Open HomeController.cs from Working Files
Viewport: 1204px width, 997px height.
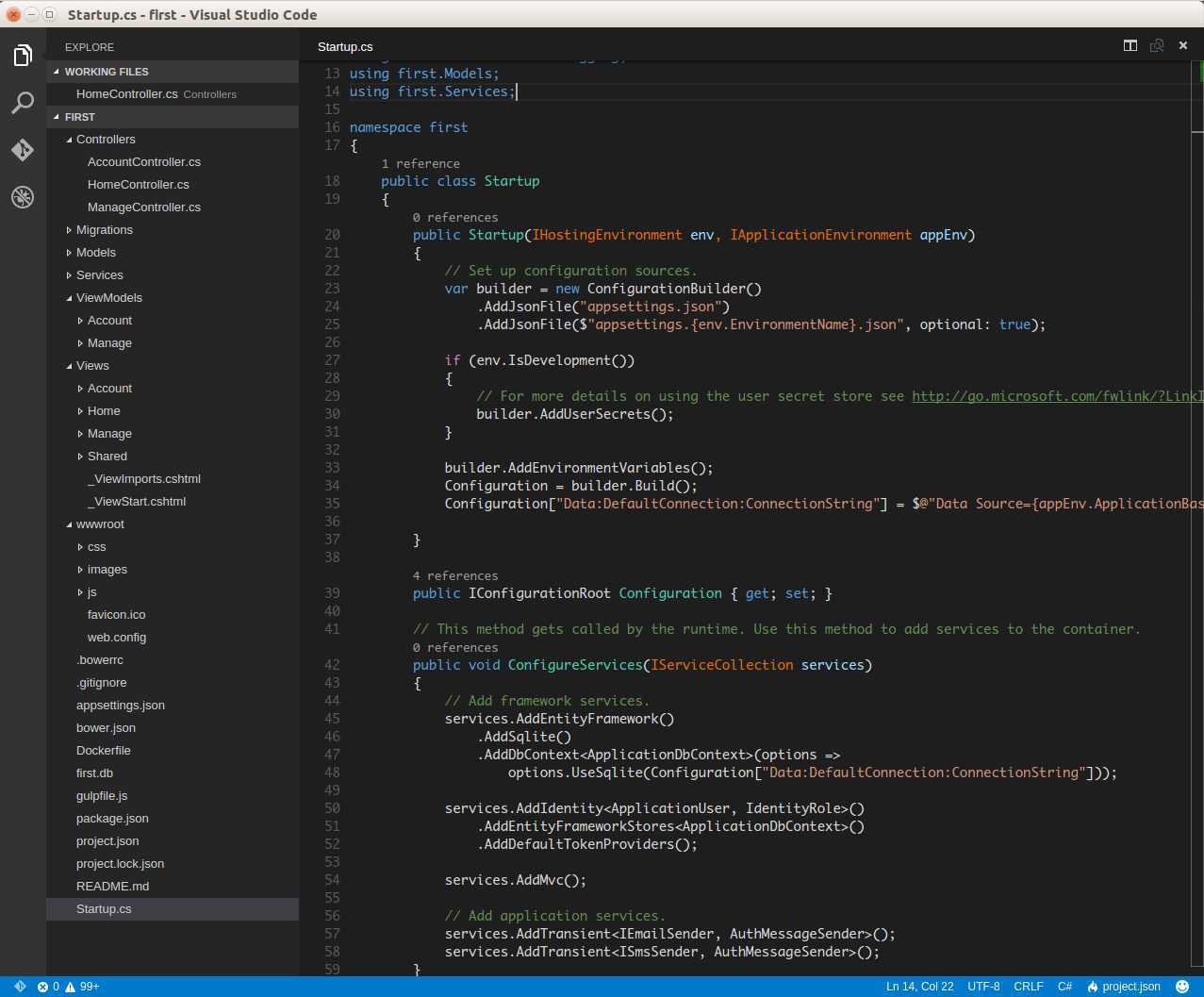pos(173,94)
